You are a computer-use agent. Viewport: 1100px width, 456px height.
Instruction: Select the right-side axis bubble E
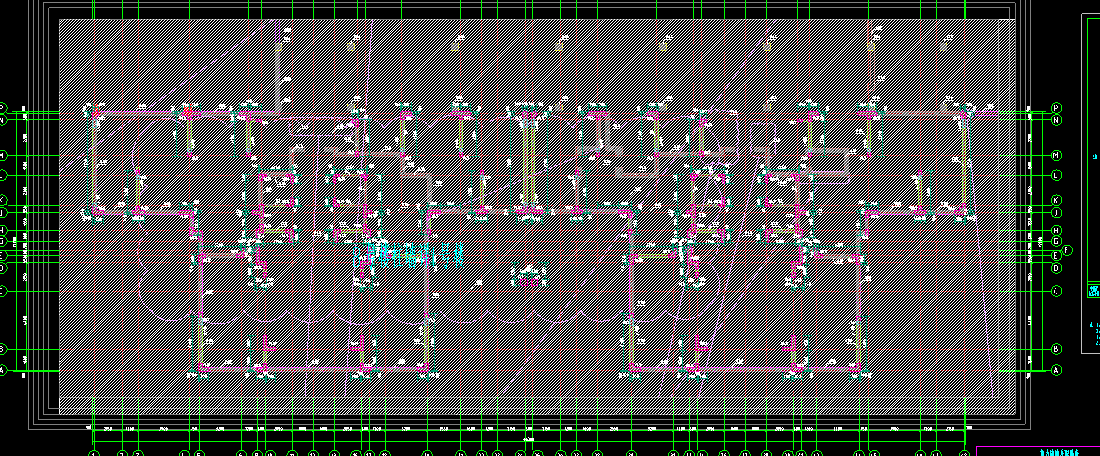(x=1057, y=255)
